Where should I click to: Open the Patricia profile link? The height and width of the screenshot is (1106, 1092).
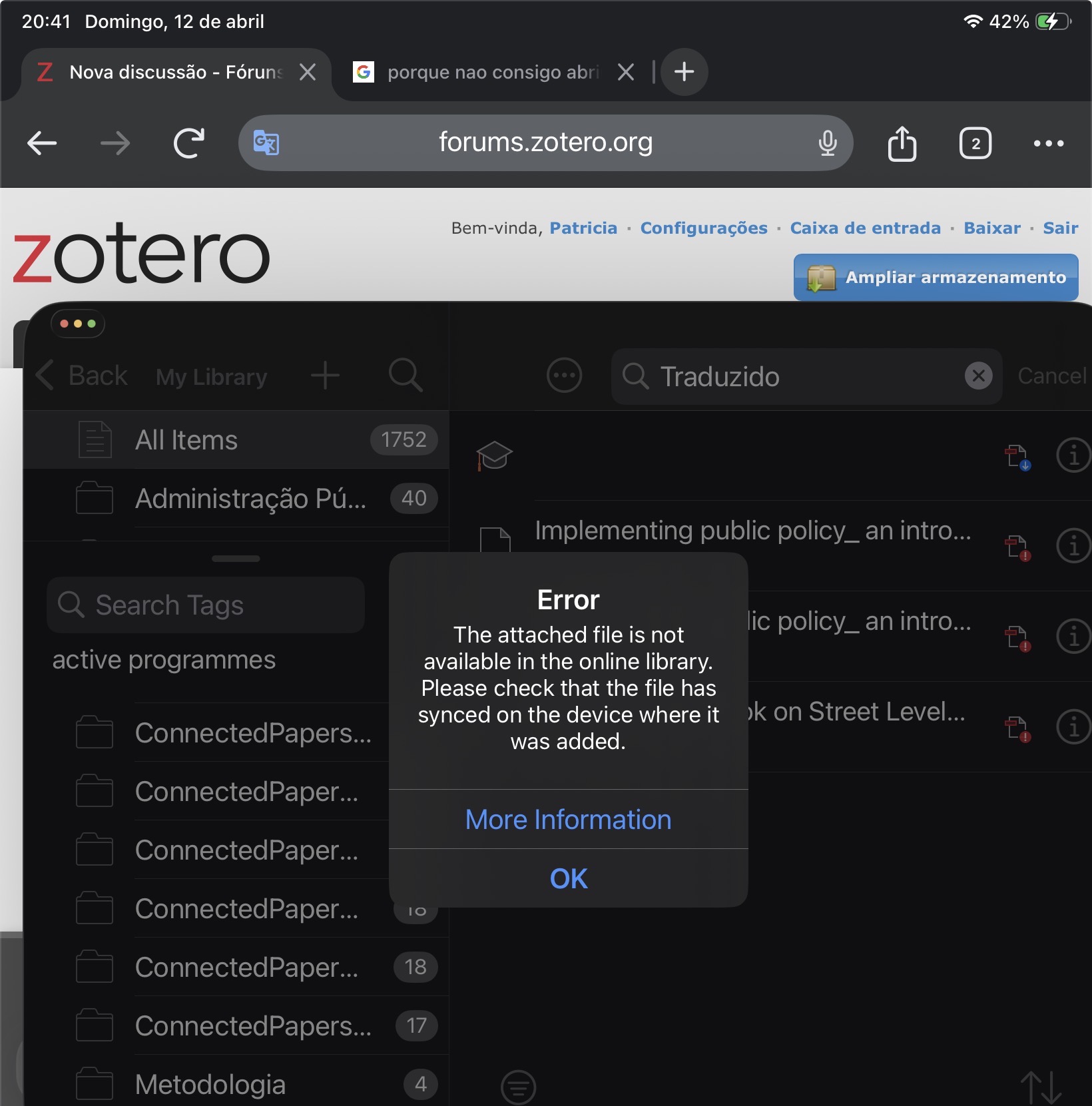coord(583,228)
